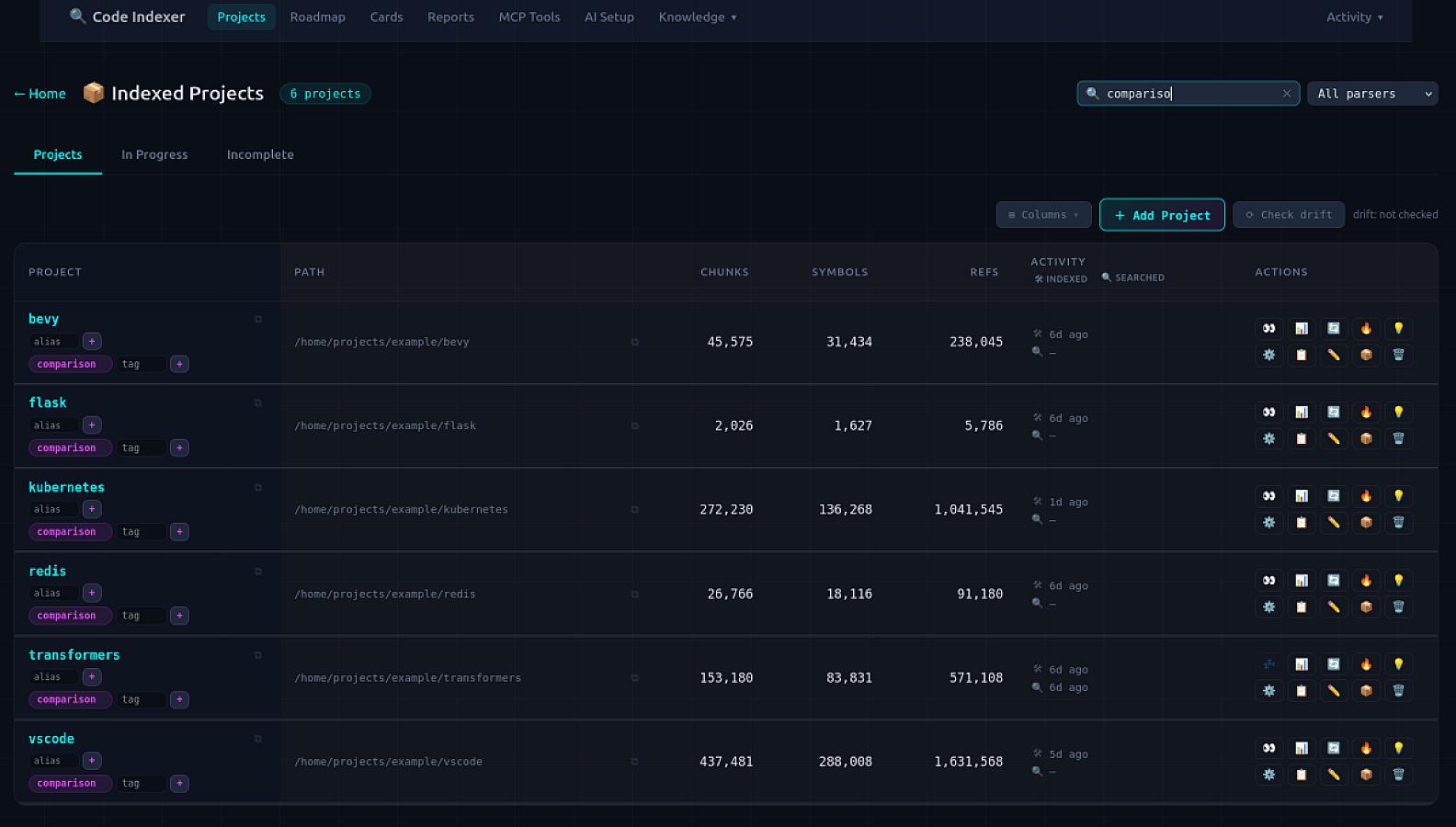
Task: Open the Roadmap nav item
Action: pyautogui.click(x=318, y=17)
